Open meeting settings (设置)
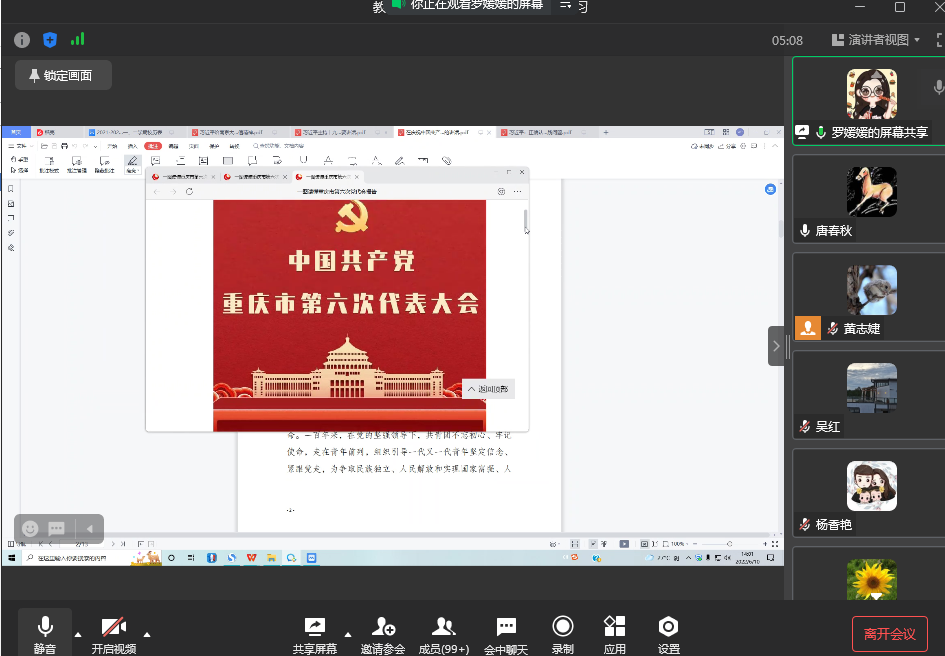This screenshot has height=656, width=945. tap(669, 633)
